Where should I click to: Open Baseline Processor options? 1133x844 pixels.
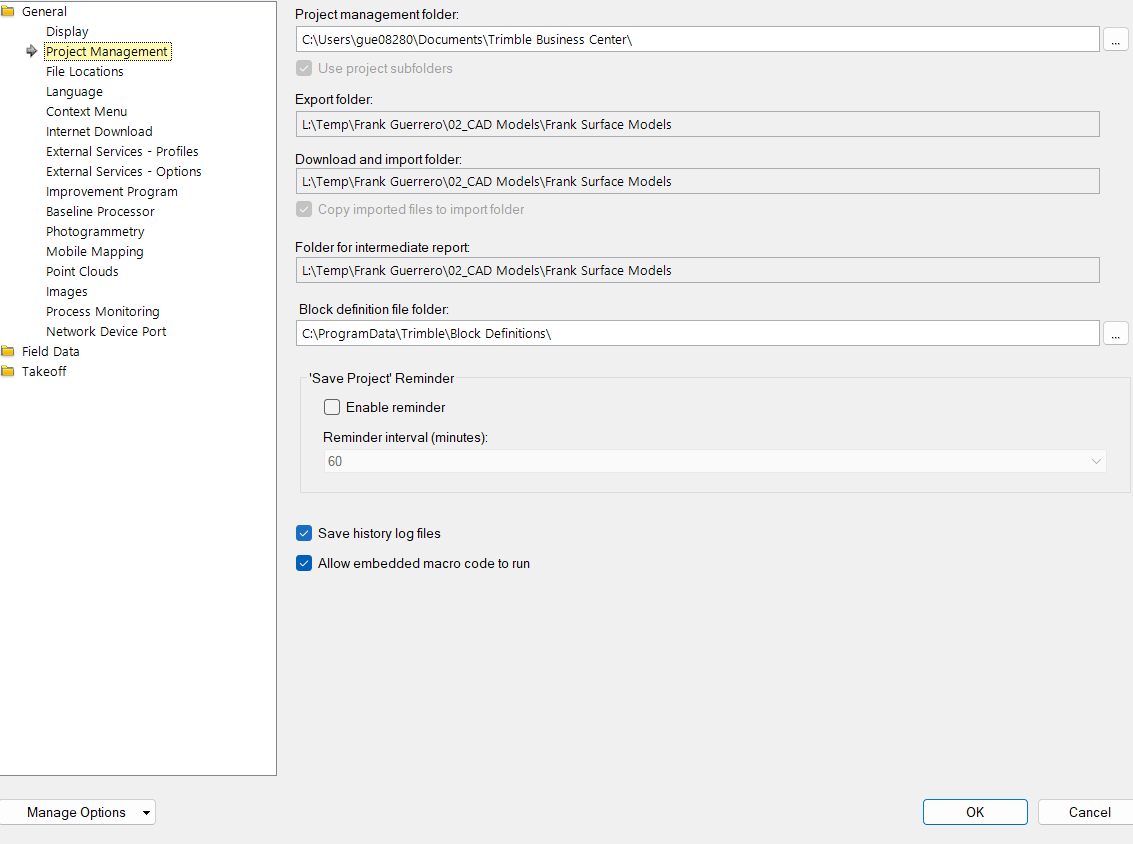(100, 212)
